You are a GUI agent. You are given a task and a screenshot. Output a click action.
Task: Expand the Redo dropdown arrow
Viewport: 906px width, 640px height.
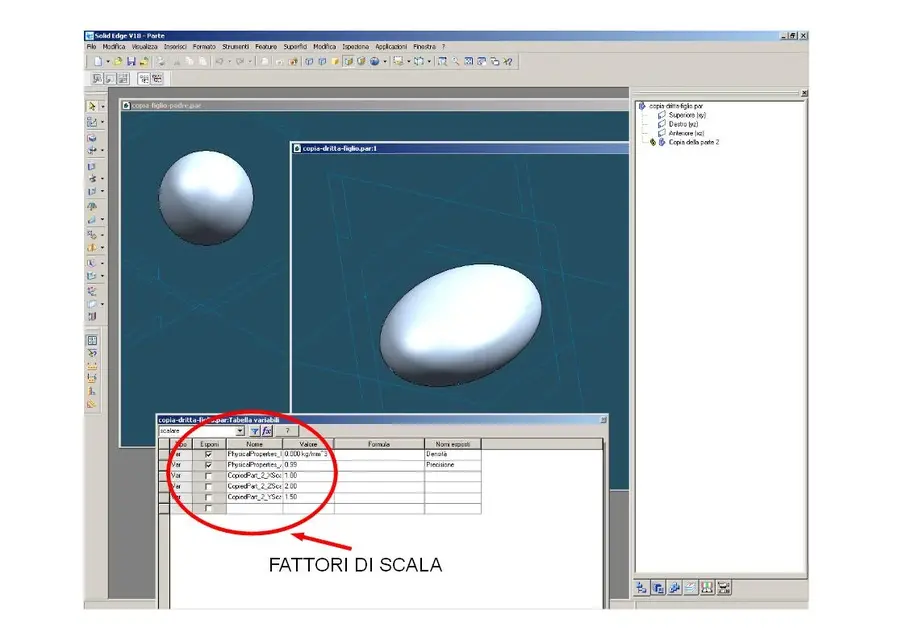250,61
